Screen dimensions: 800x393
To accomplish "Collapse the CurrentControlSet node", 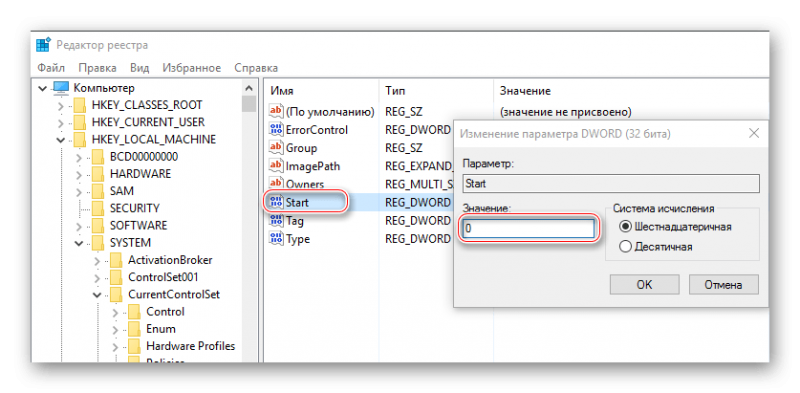I will pyautogui.click(x=97, y=294).
